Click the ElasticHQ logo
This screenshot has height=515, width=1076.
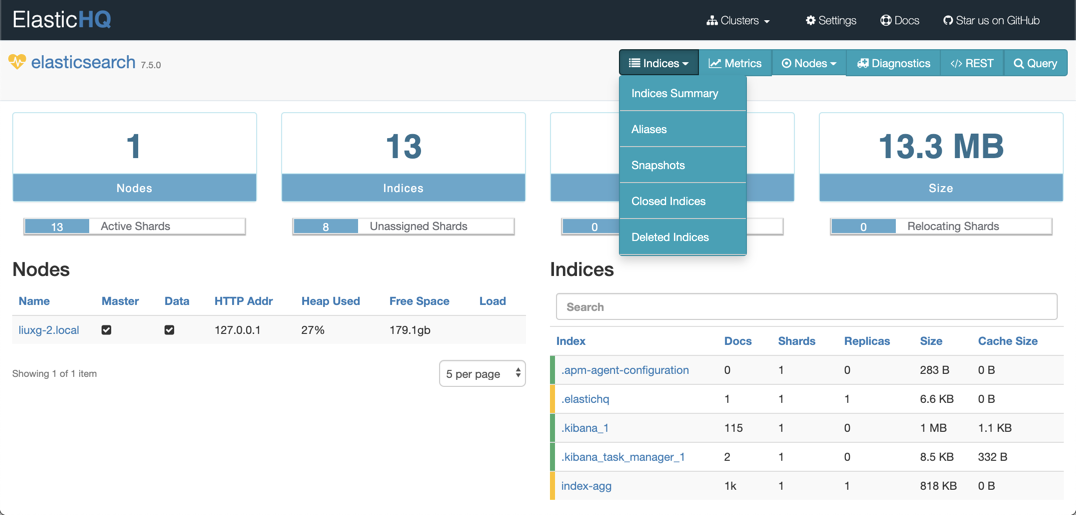coord(62,19)
